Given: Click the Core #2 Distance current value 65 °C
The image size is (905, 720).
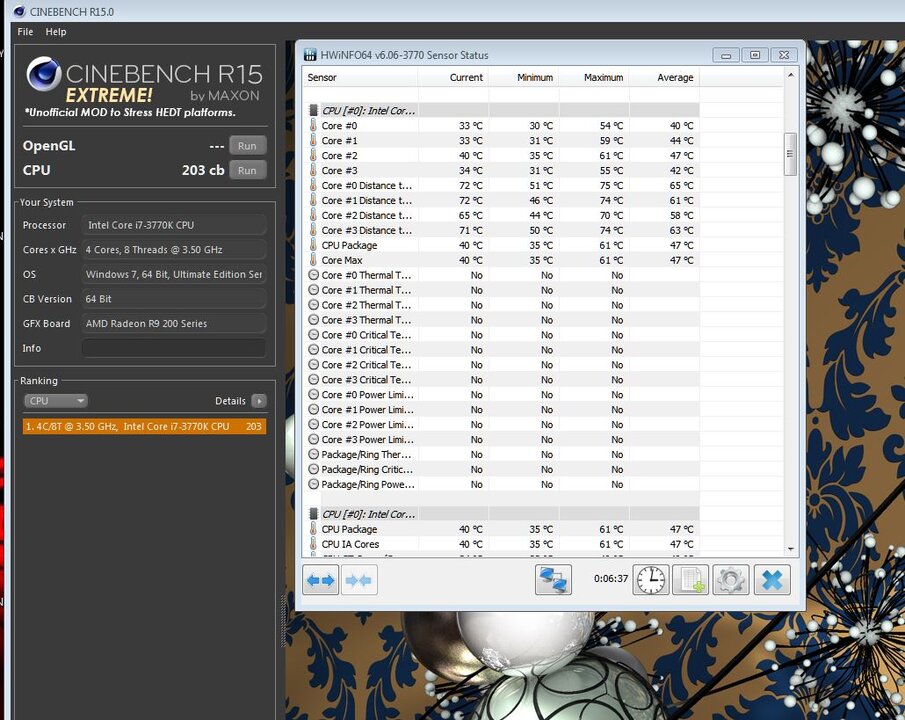Looking at the screenshot, I should click(470, 215).
